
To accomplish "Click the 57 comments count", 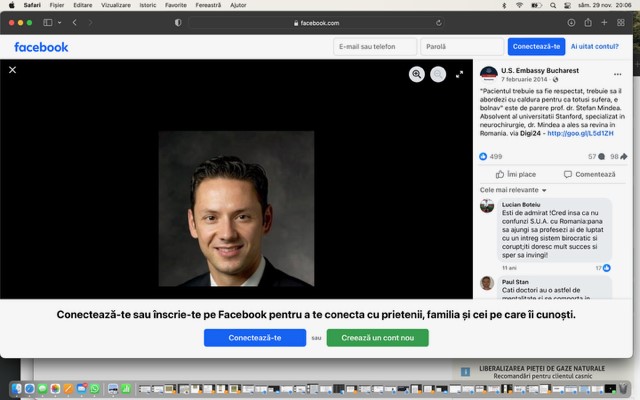I will (x=596, y=156).
